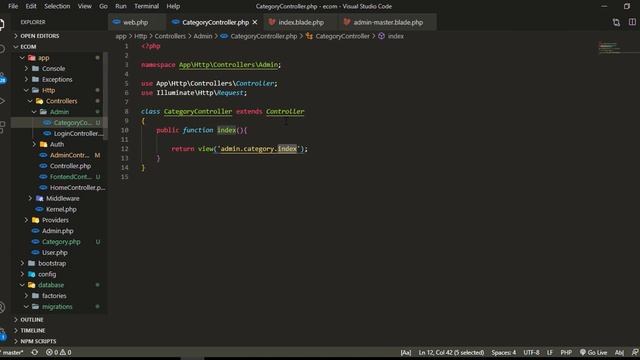Open the Terminal menu
Viewport: 640px width, 360px height.
[x=147, y=6]
